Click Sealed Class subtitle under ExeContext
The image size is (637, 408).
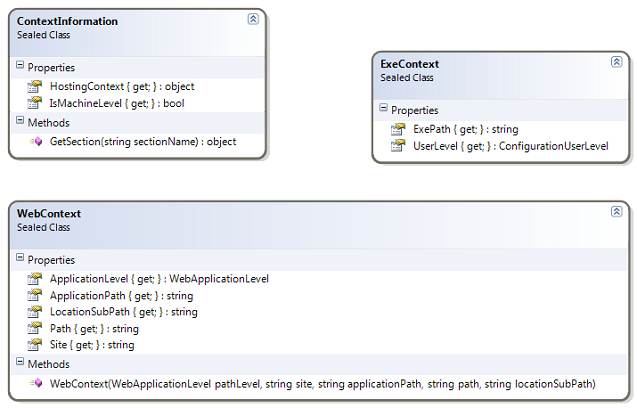click(407, 78)
